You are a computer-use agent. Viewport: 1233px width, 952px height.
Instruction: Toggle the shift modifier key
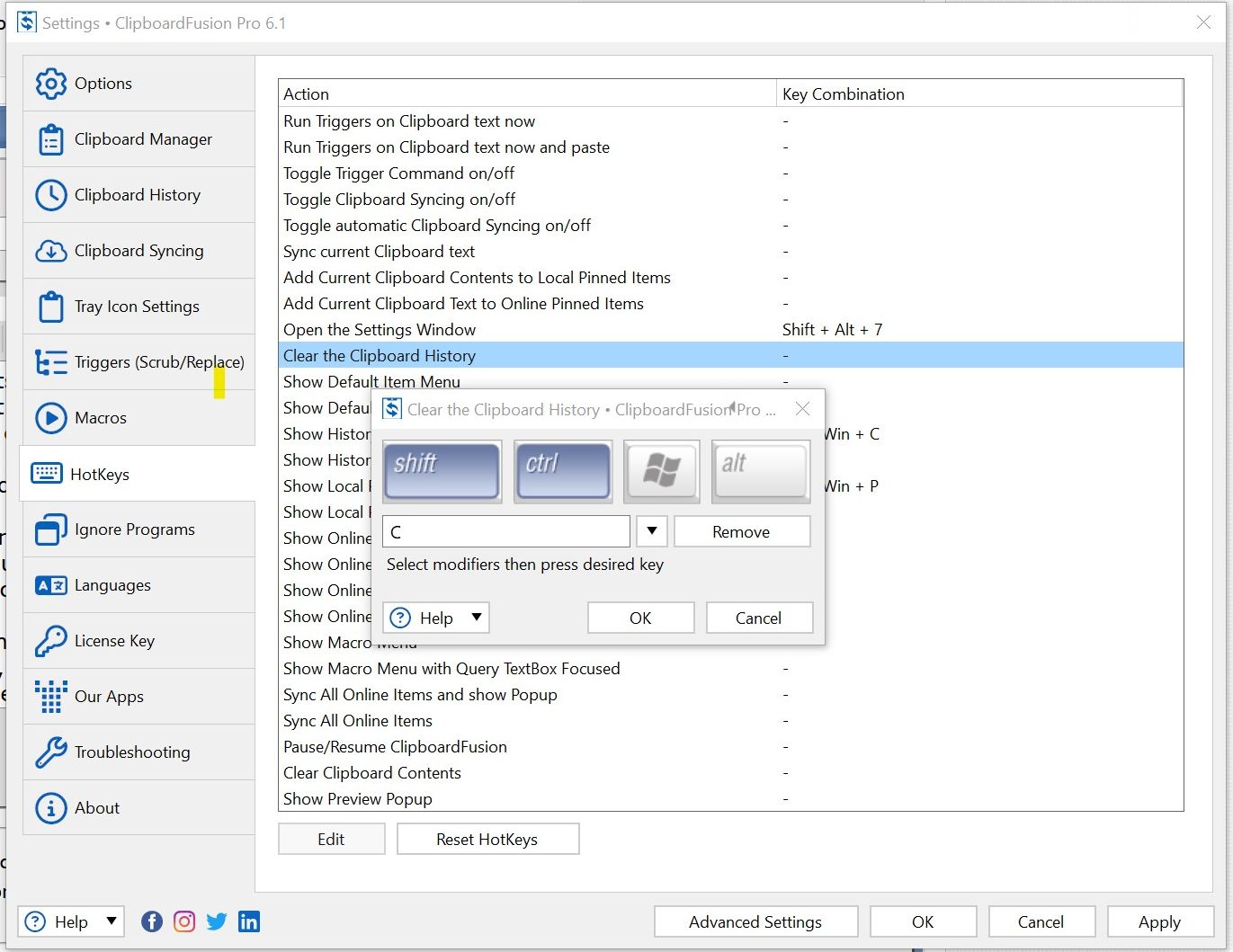coord(442,471)
